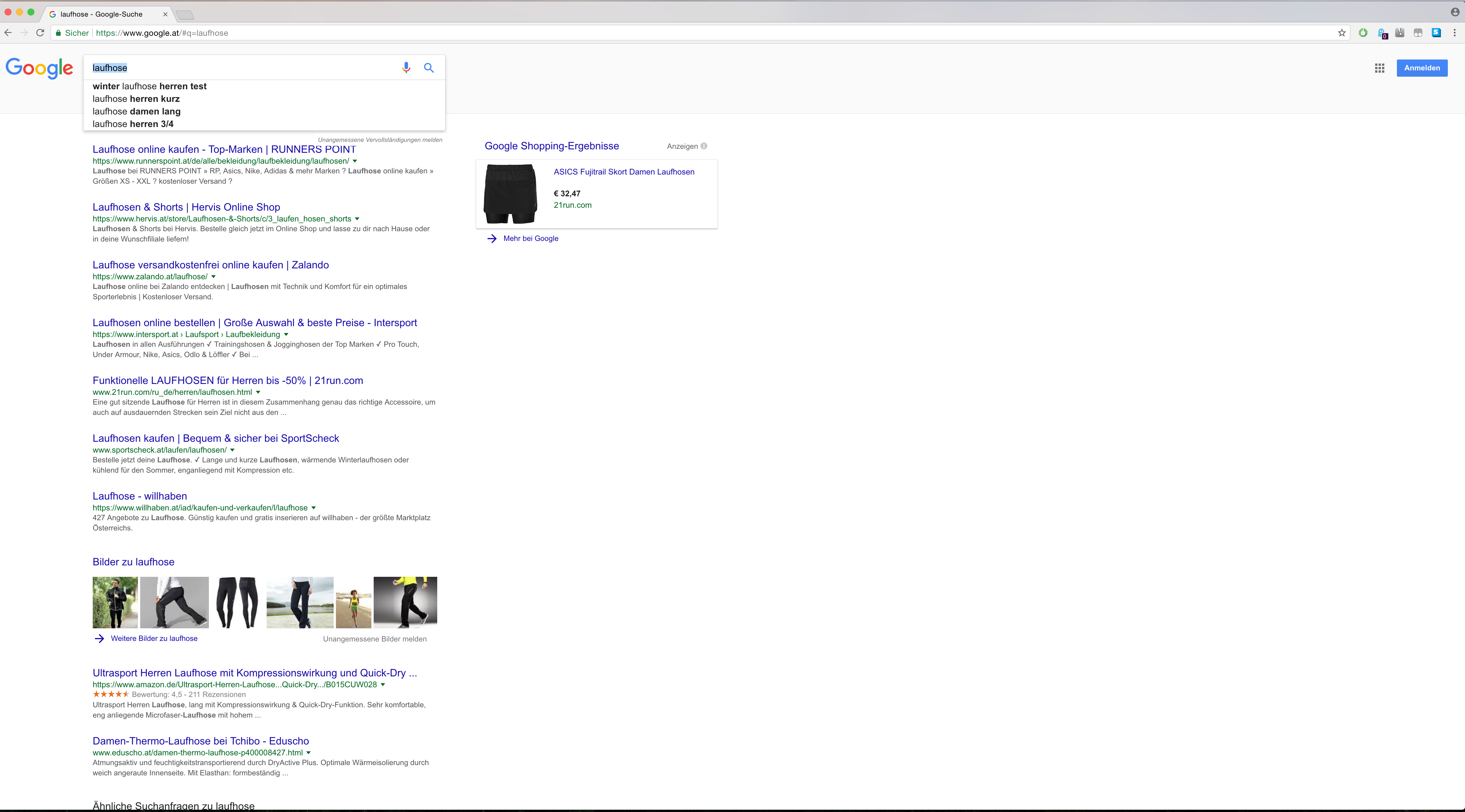The width and height of the screenshot is (1465, 812).
Task: Open Chrome three-dot menu
Action: tap(1454, 33)
